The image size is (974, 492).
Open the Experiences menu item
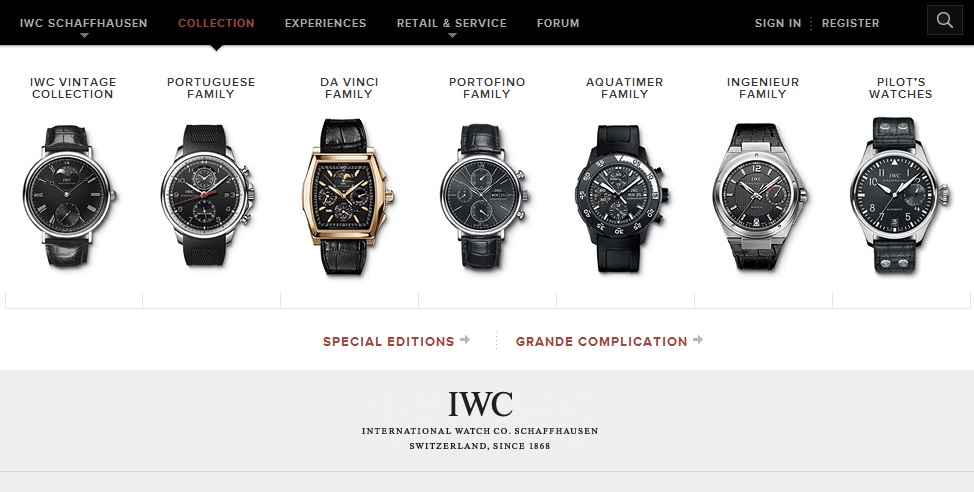(x=325, y=23)
